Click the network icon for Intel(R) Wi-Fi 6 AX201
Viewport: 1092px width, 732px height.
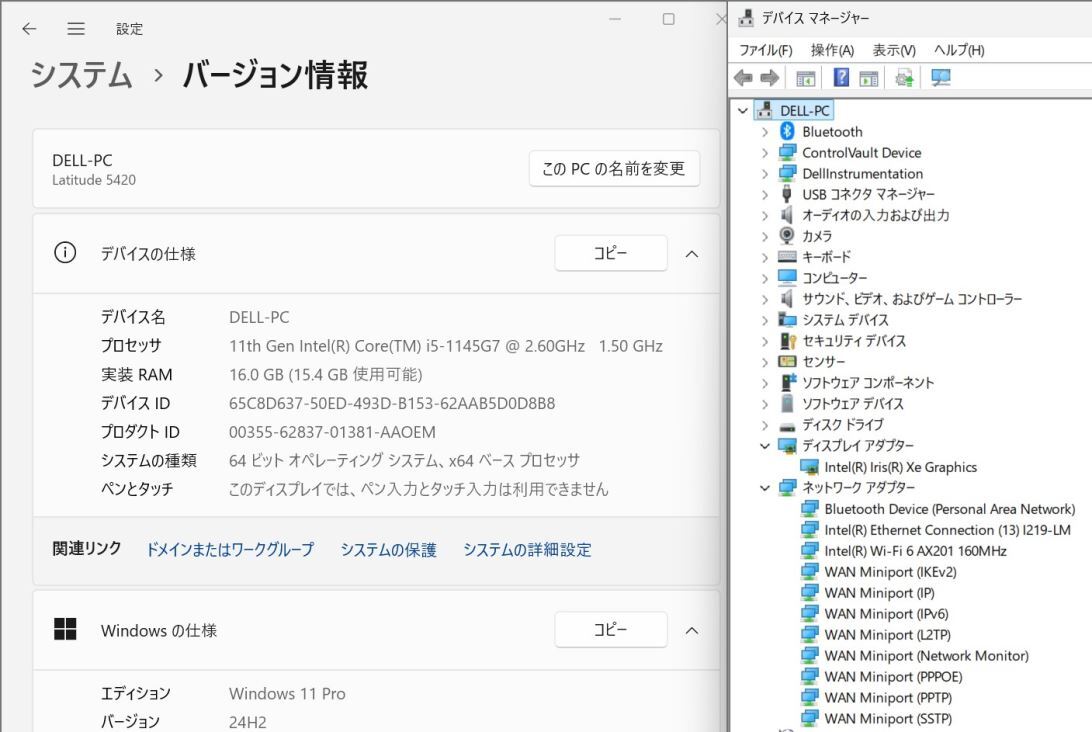(x=809, y=551)
